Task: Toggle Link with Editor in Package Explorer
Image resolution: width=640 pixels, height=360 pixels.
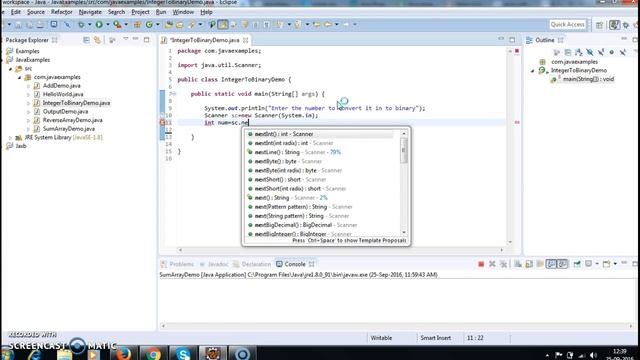Action: coord(97,40)
